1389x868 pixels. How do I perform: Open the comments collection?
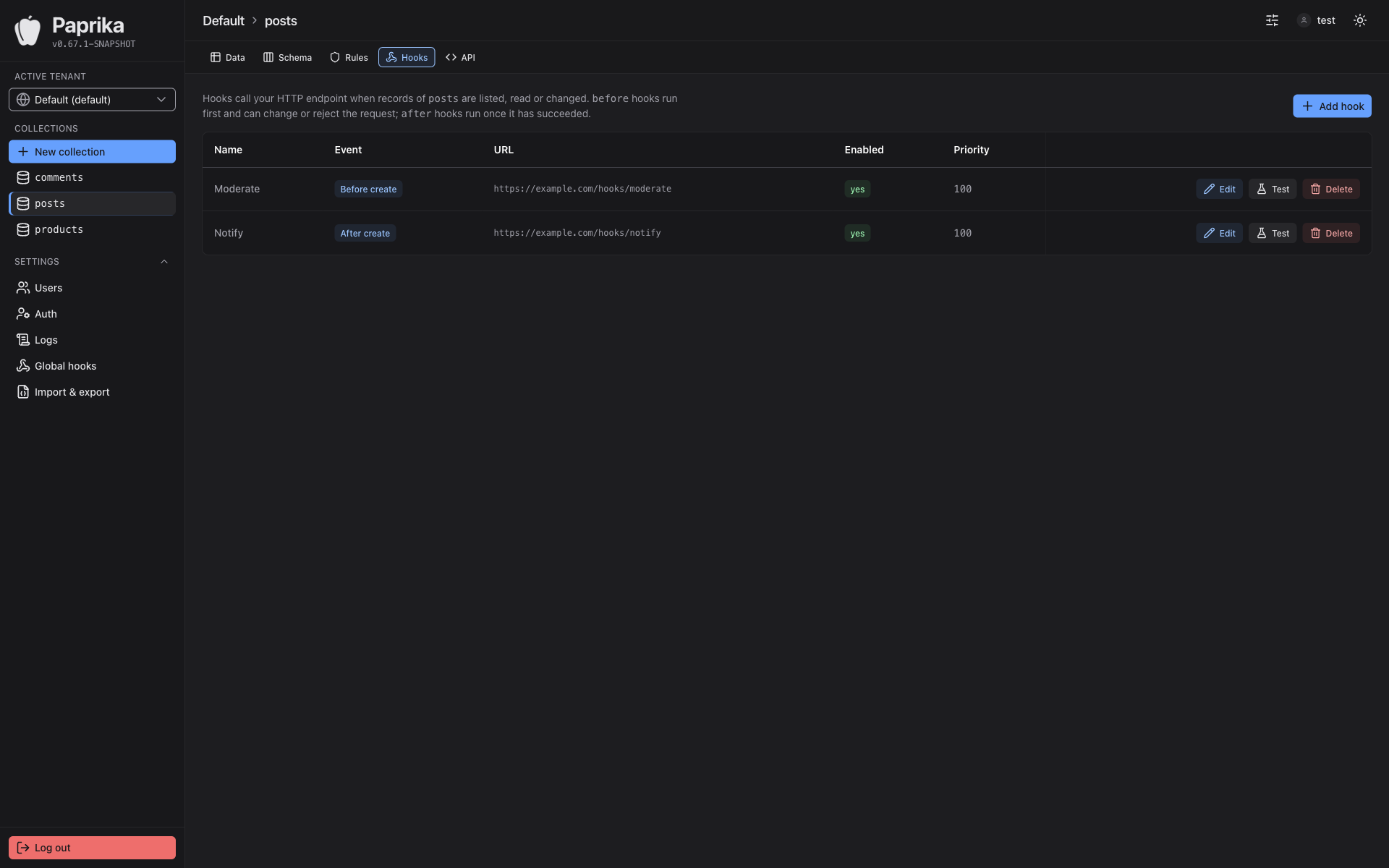pos(92,177)
